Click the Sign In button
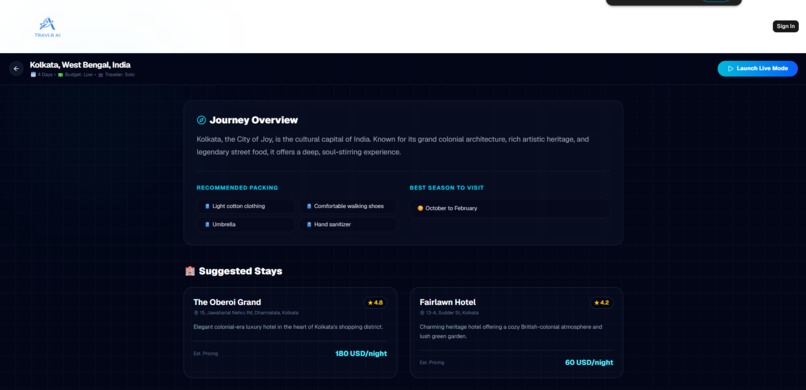 coord(785,26)
